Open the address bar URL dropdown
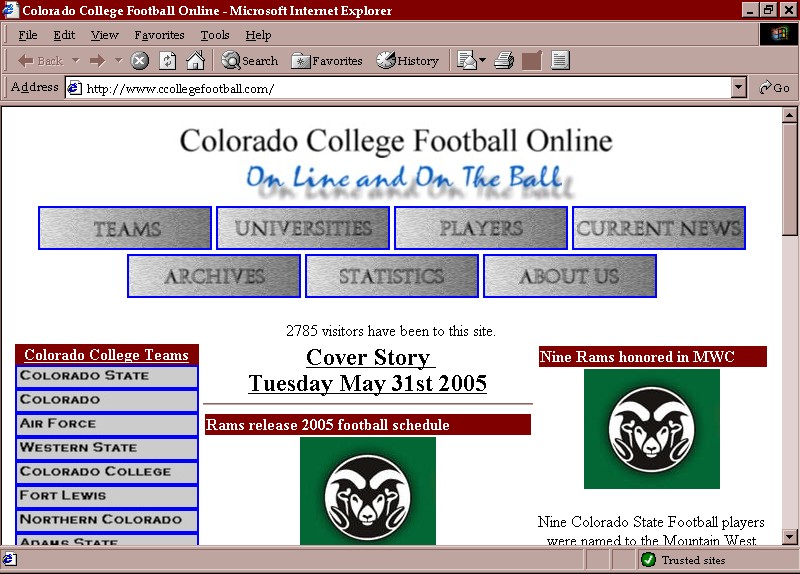800x574 pixels. [738, 88]
